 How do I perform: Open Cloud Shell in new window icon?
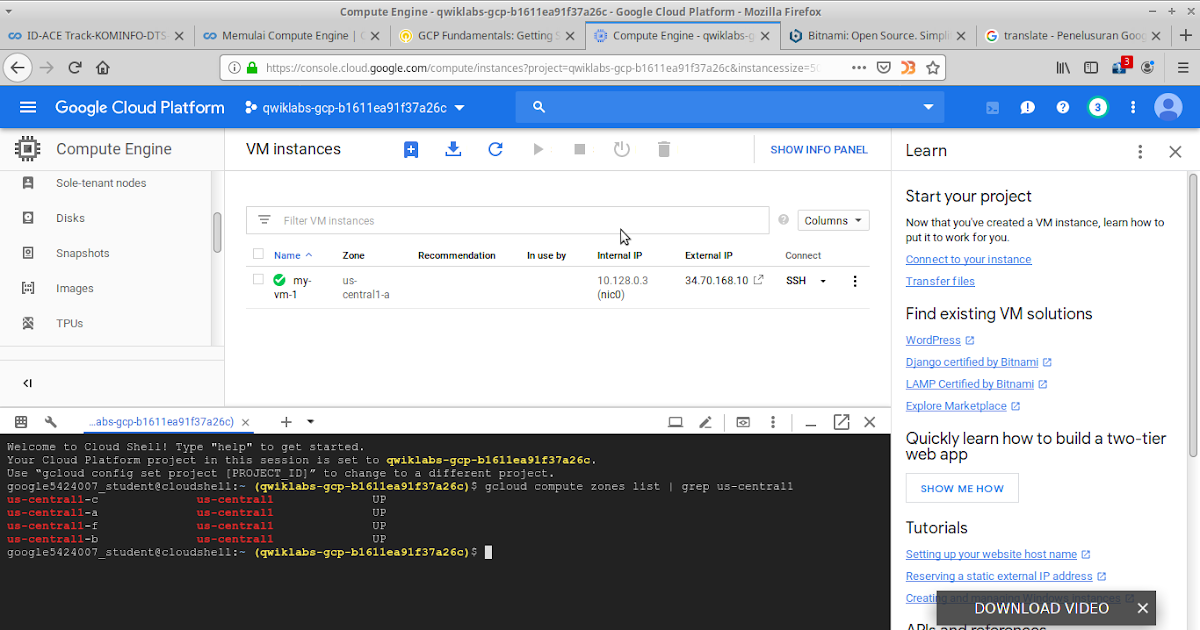click(841, 422)
